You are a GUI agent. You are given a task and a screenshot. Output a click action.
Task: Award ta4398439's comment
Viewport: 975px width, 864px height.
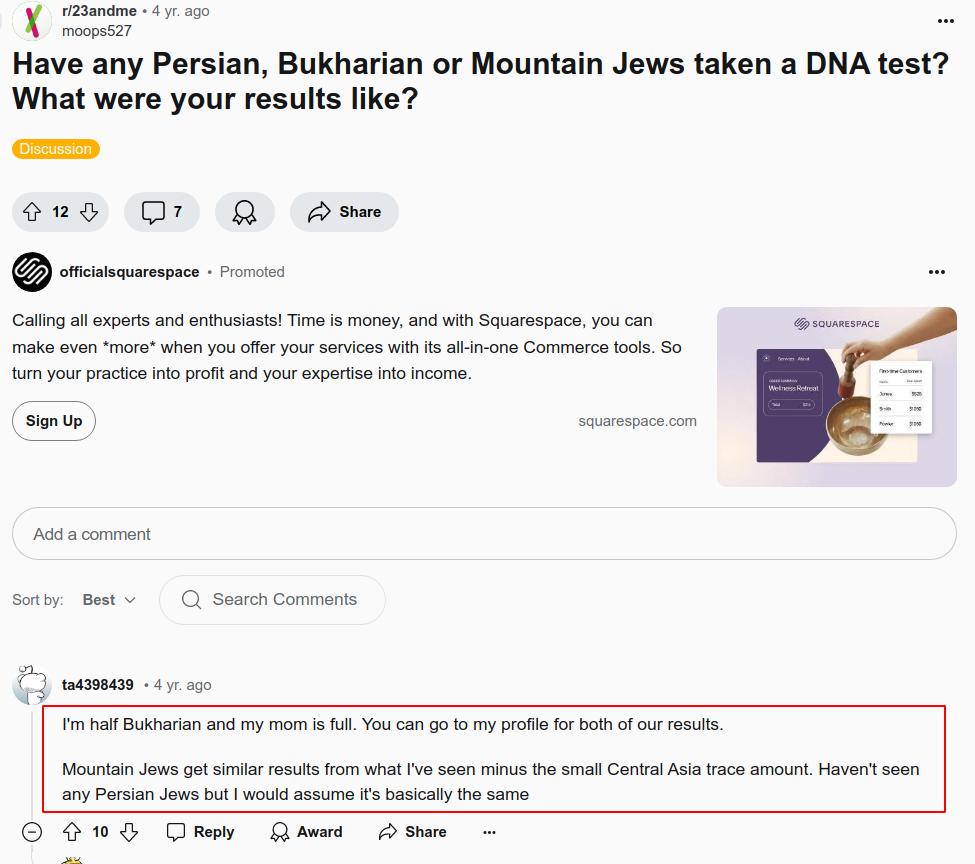[x=307, y=832]
